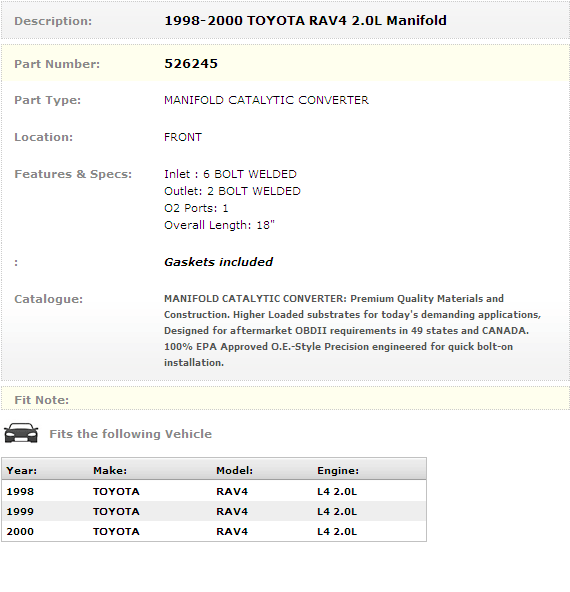Select the Inlet : 6 BOLT WELDED spec
The height and width of the screenshot is (592, 570).
click(230, 174)
